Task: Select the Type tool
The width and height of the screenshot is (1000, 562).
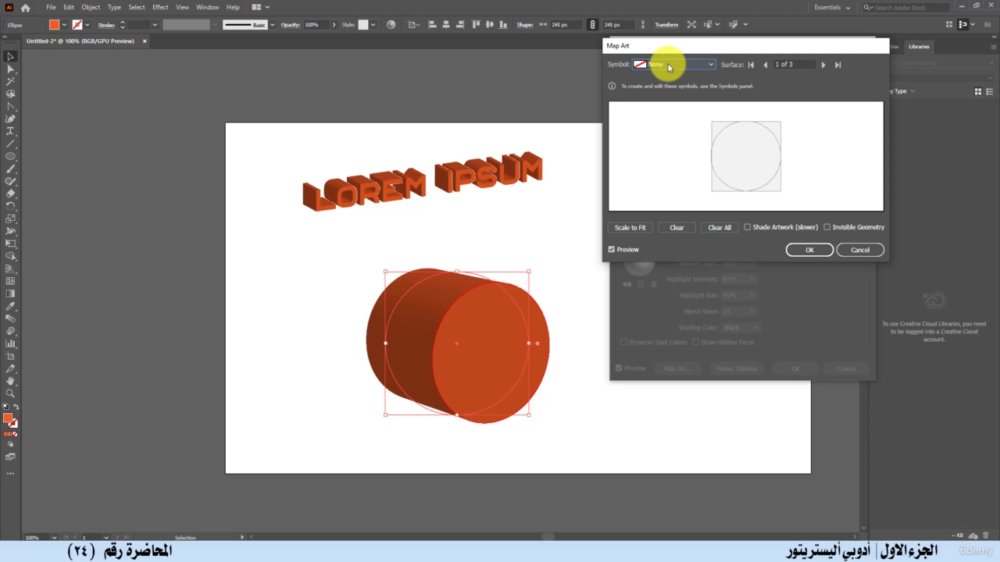Action: pos(10,131)
